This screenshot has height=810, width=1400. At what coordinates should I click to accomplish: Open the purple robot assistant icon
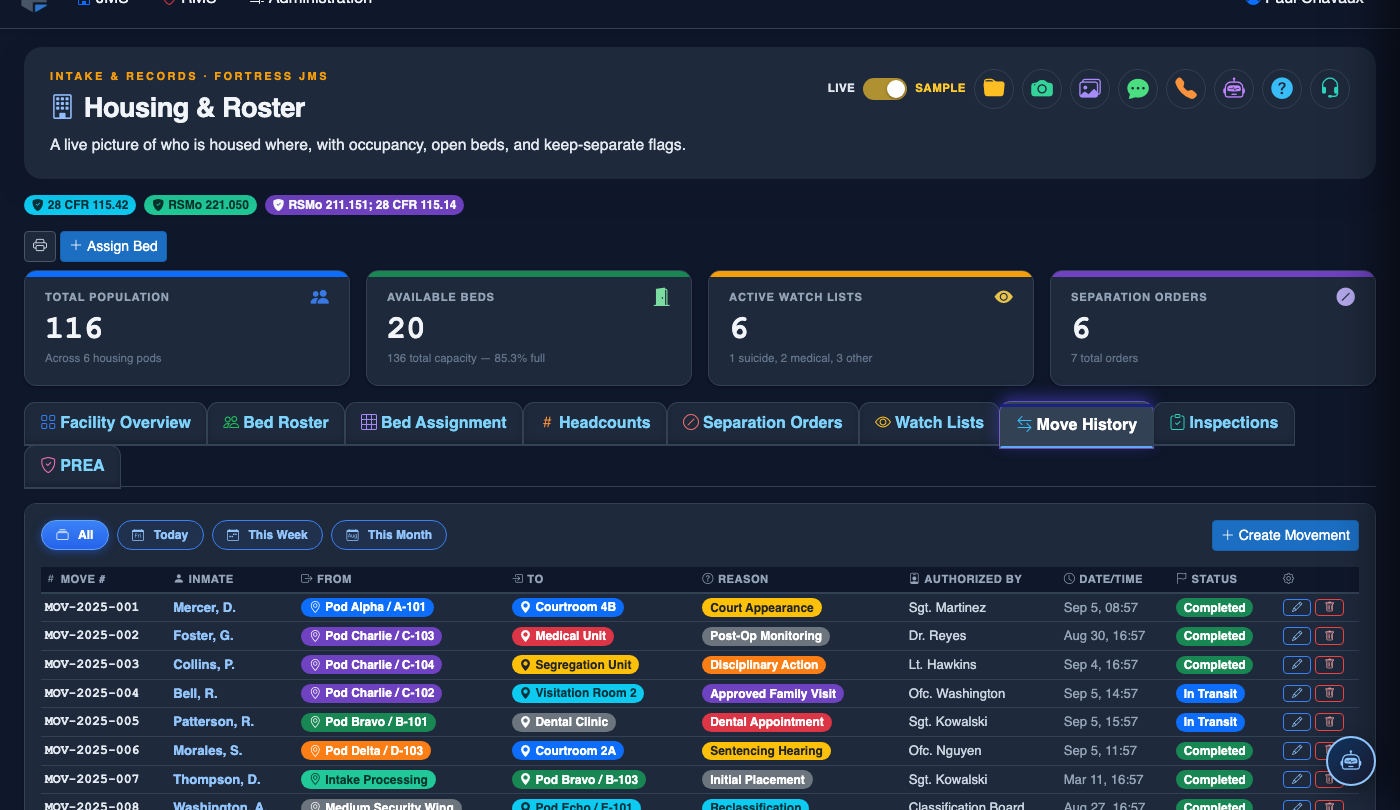click(1234, 88)
